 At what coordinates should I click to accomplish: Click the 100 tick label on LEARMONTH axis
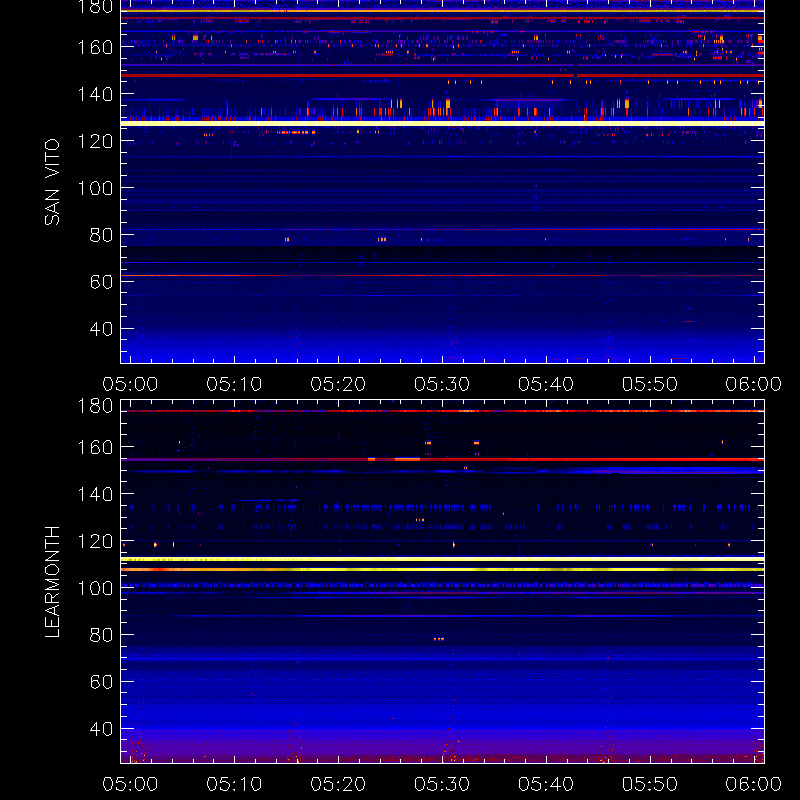pos(95,588)
